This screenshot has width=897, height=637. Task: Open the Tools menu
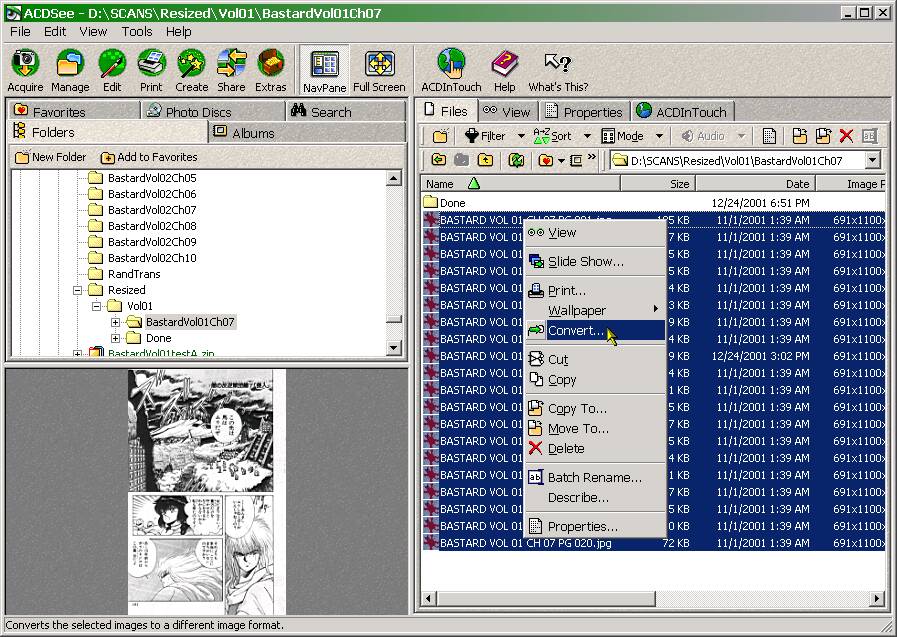coord(137,31)
